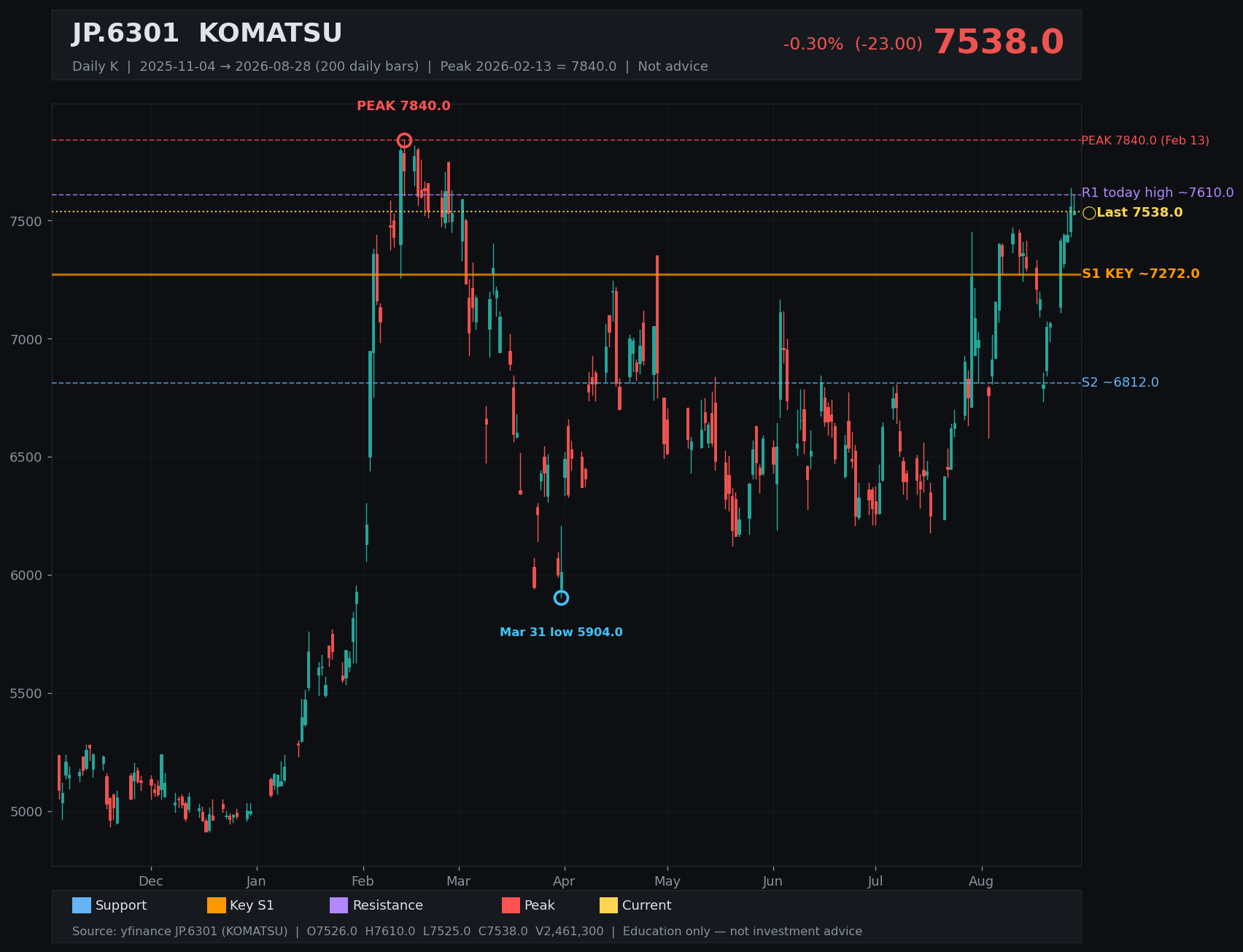Click the 'Jun' x-axis label

(x=772, y=881)
